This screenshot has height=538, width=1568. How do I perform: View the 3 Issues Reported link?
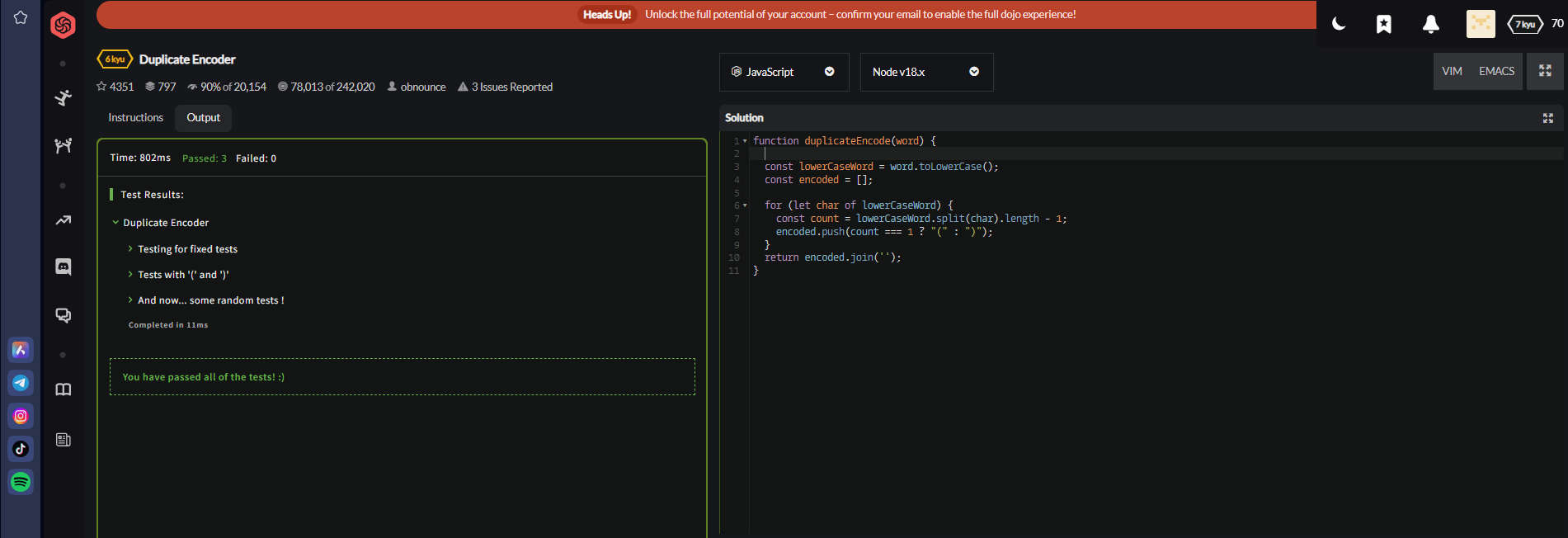pyautogui.click(x=511, y=87)
